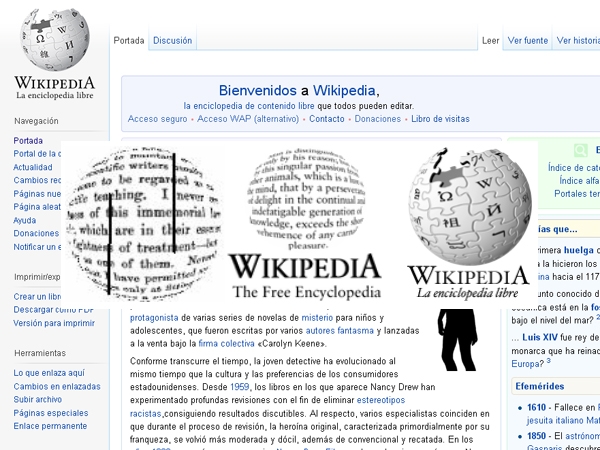Click the Efemérides section heading
The height and width of the screenshot is (450, 600).
click(540, 386)
